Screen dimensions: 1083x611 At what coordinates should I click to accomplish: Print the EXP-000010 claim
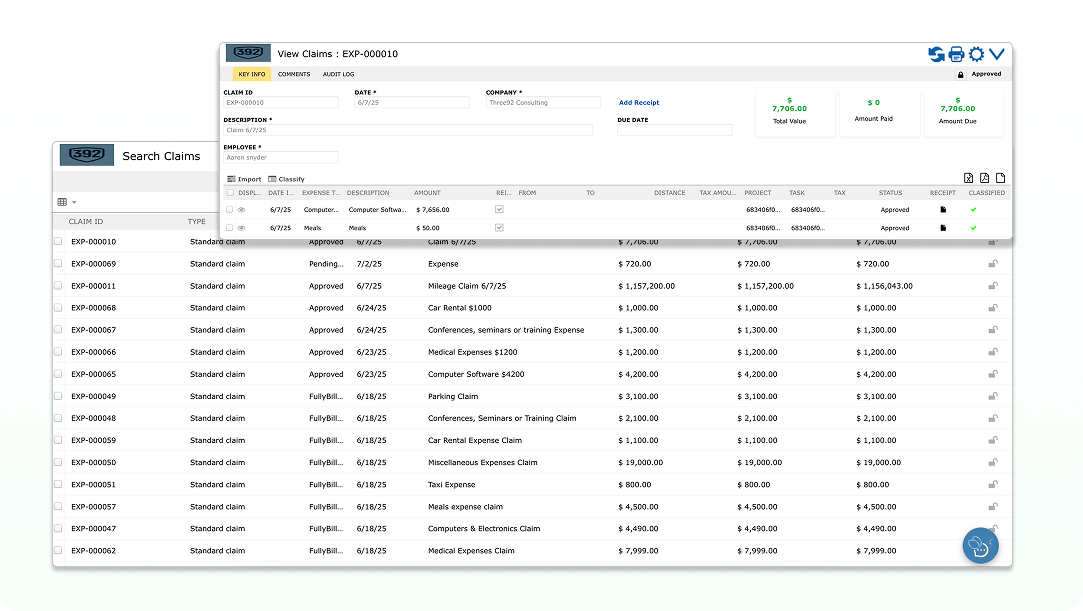click(x=957, y=54)
